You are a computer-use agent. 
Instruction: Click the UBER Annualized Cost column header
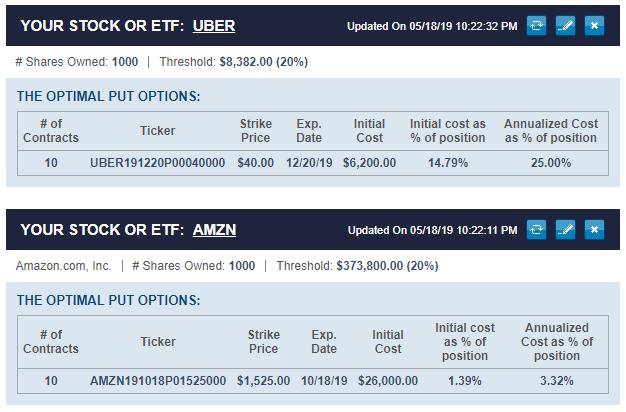click(551, 131)
